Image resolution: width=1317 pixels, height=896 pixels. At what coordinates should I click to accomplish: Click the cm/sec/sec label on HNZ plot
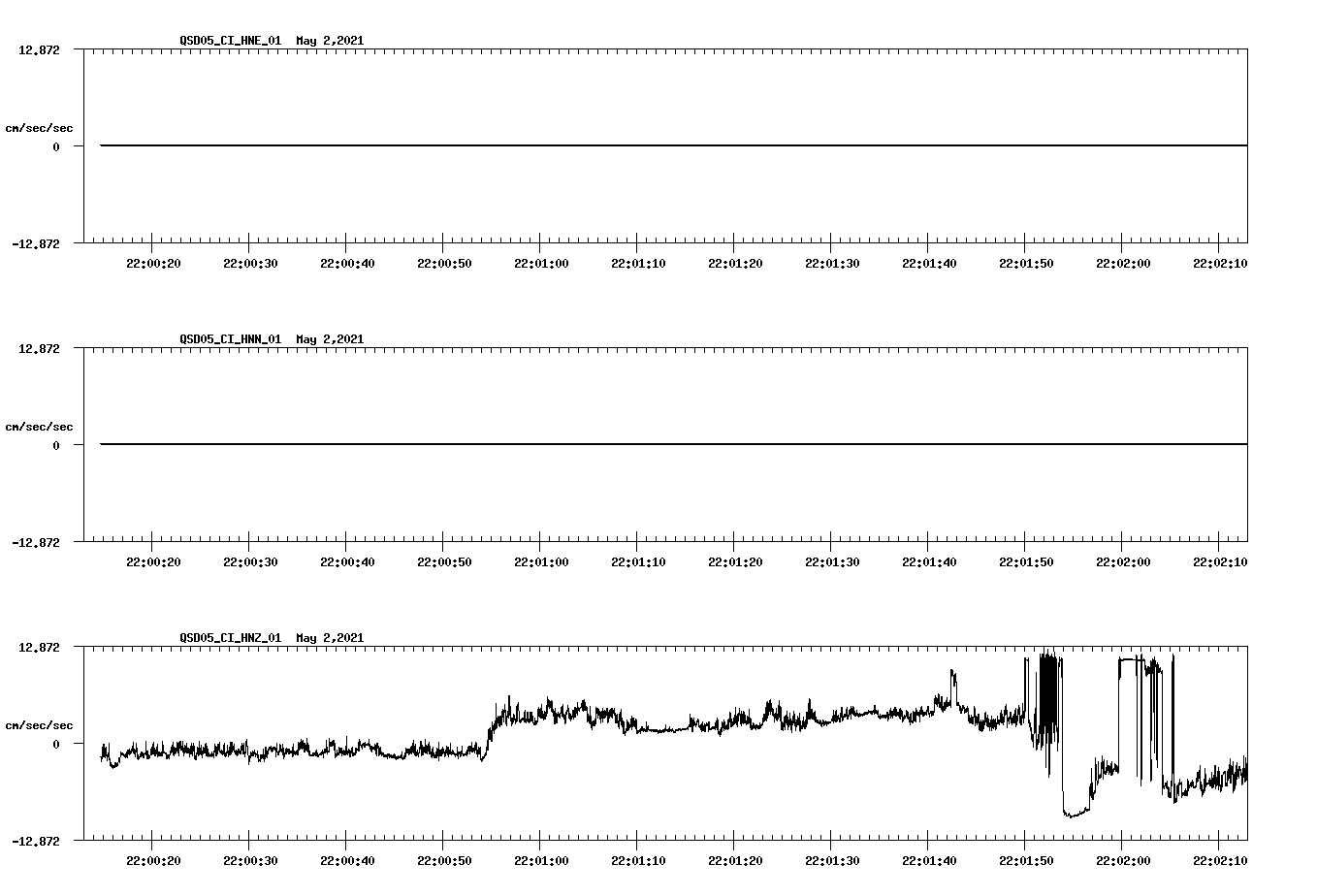40,724
